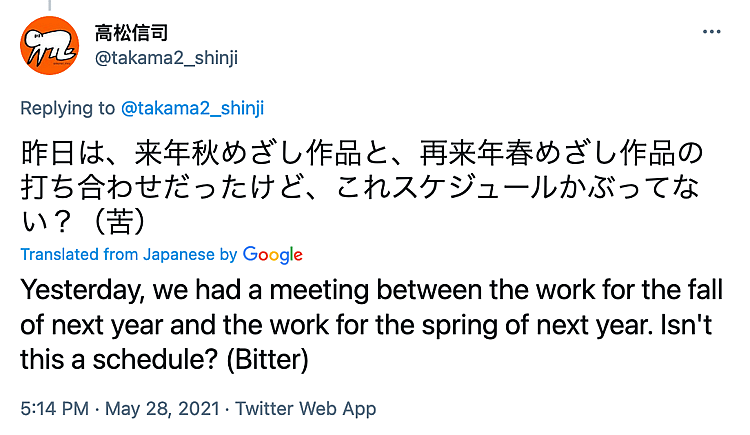The width and height of the screenshot is (750, 435).
Task: Open the 高松信司 display name profile
Action: click(129, 33)
